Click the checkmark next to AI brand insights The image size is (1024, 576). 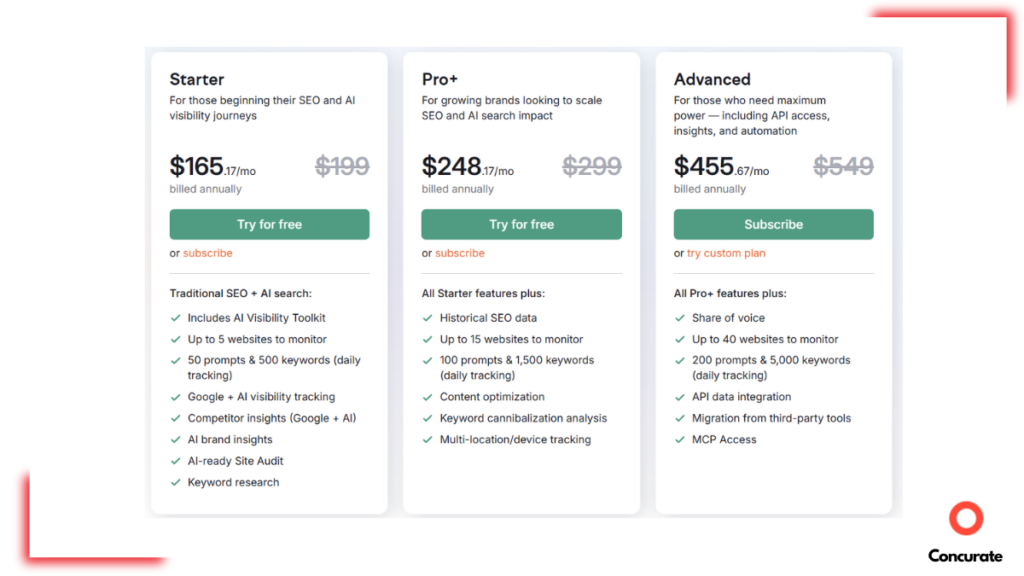(176, 439)
